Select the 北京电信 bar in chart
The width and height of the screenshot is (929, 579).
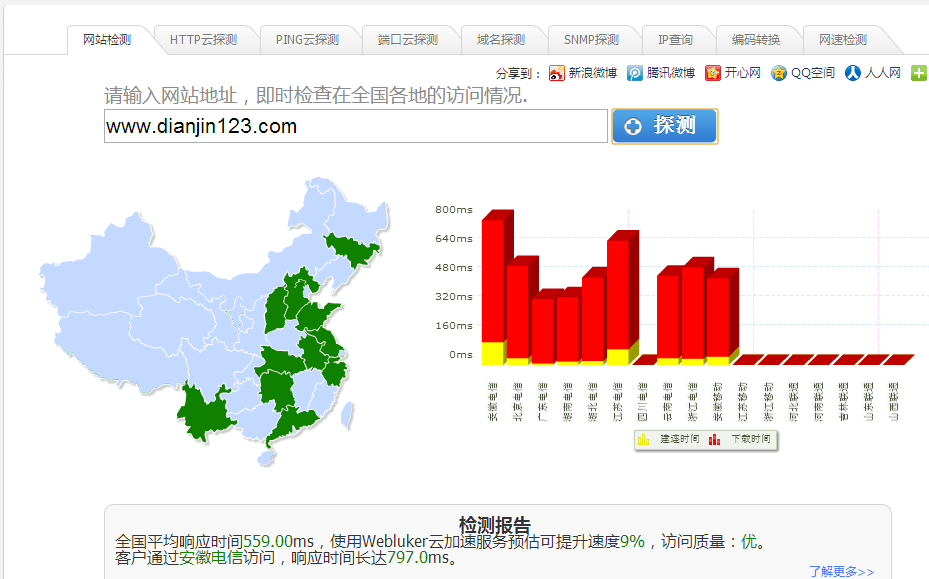tap(518, 311)
